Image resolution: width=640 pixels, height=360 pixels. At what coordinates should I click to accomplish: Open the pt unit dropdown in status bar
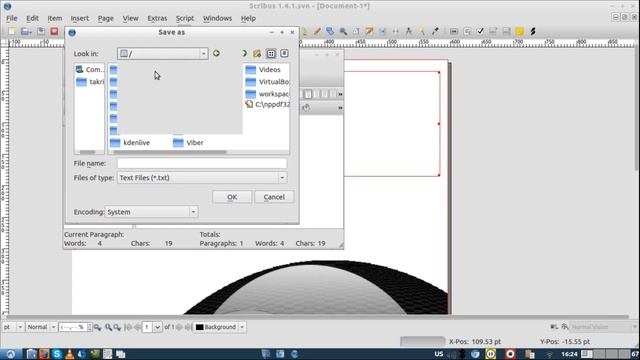(x=20, y=327)
